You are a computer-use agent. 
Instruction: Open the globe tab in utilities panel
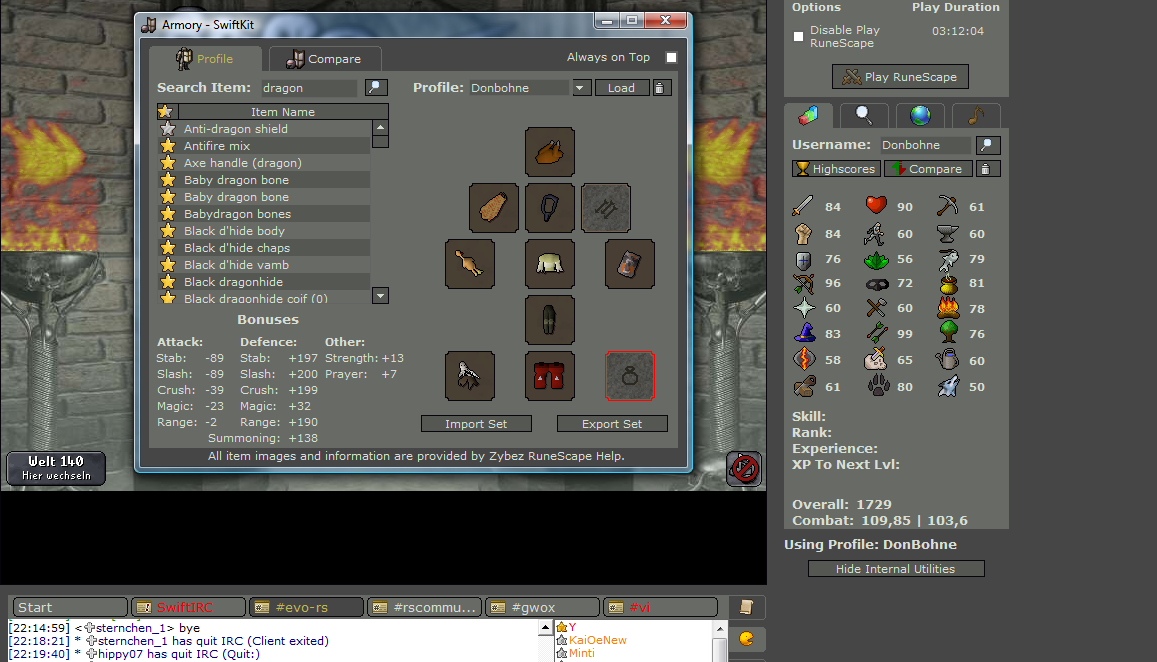coord(920,115)
